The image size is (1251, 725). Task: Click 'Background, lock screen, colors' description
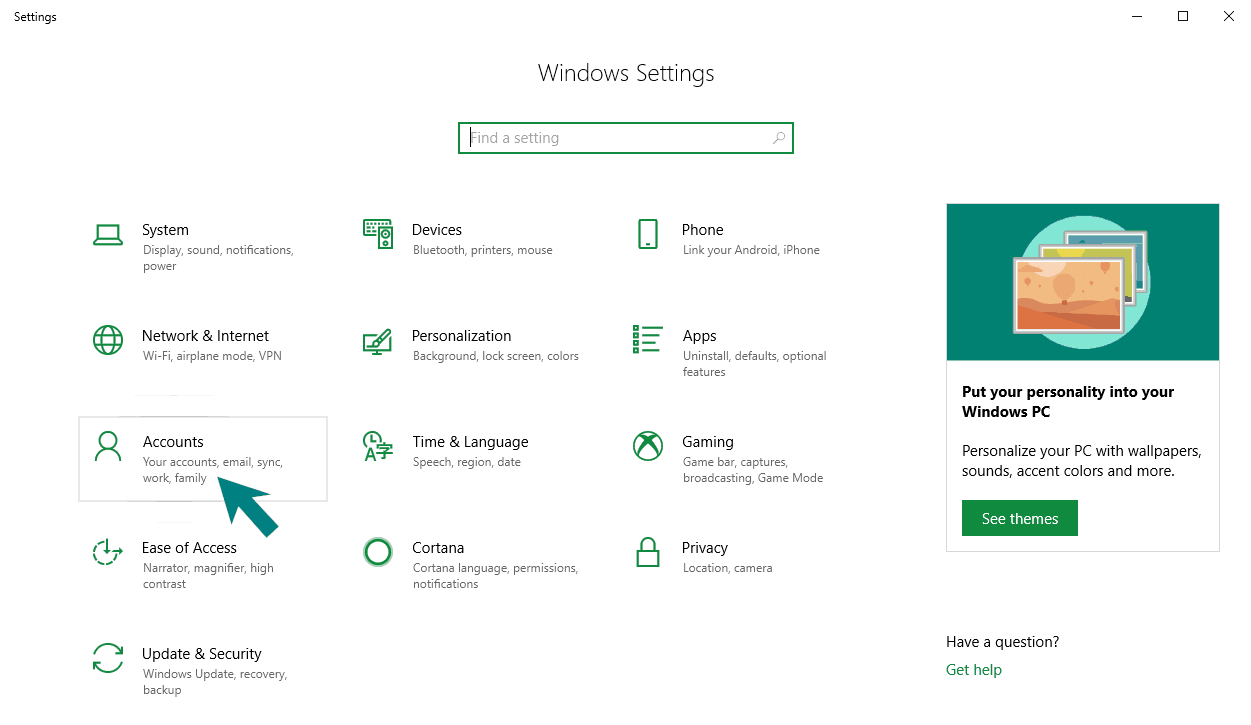tap(496, 356)
